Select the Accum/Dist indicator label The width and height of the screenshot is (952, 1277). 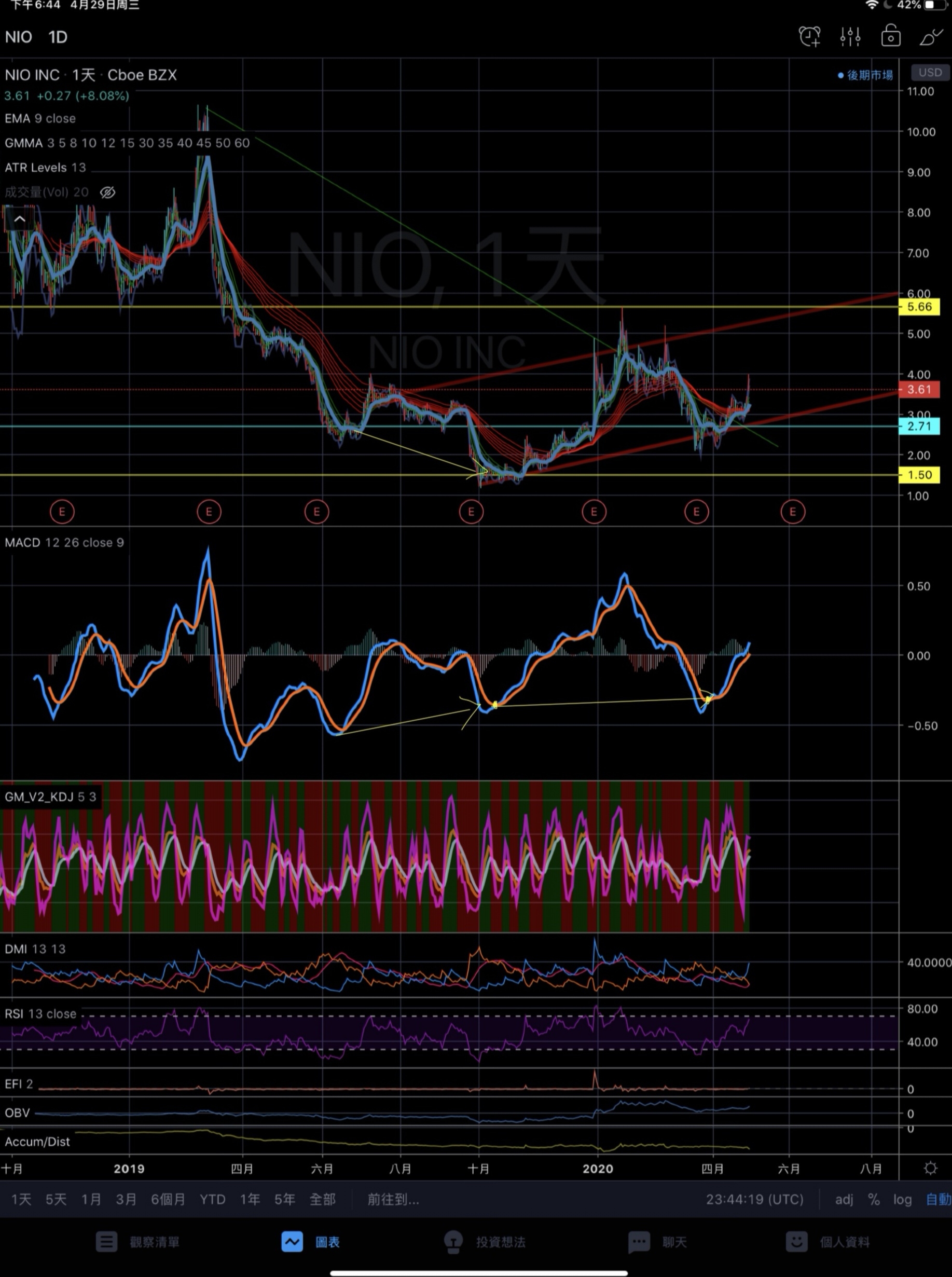[x=37, y=1142]
